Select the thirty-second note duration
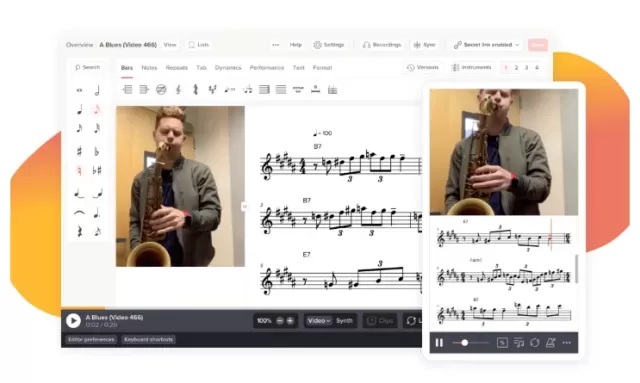Viewport: 640px width, 383px height. pos(97,129)
